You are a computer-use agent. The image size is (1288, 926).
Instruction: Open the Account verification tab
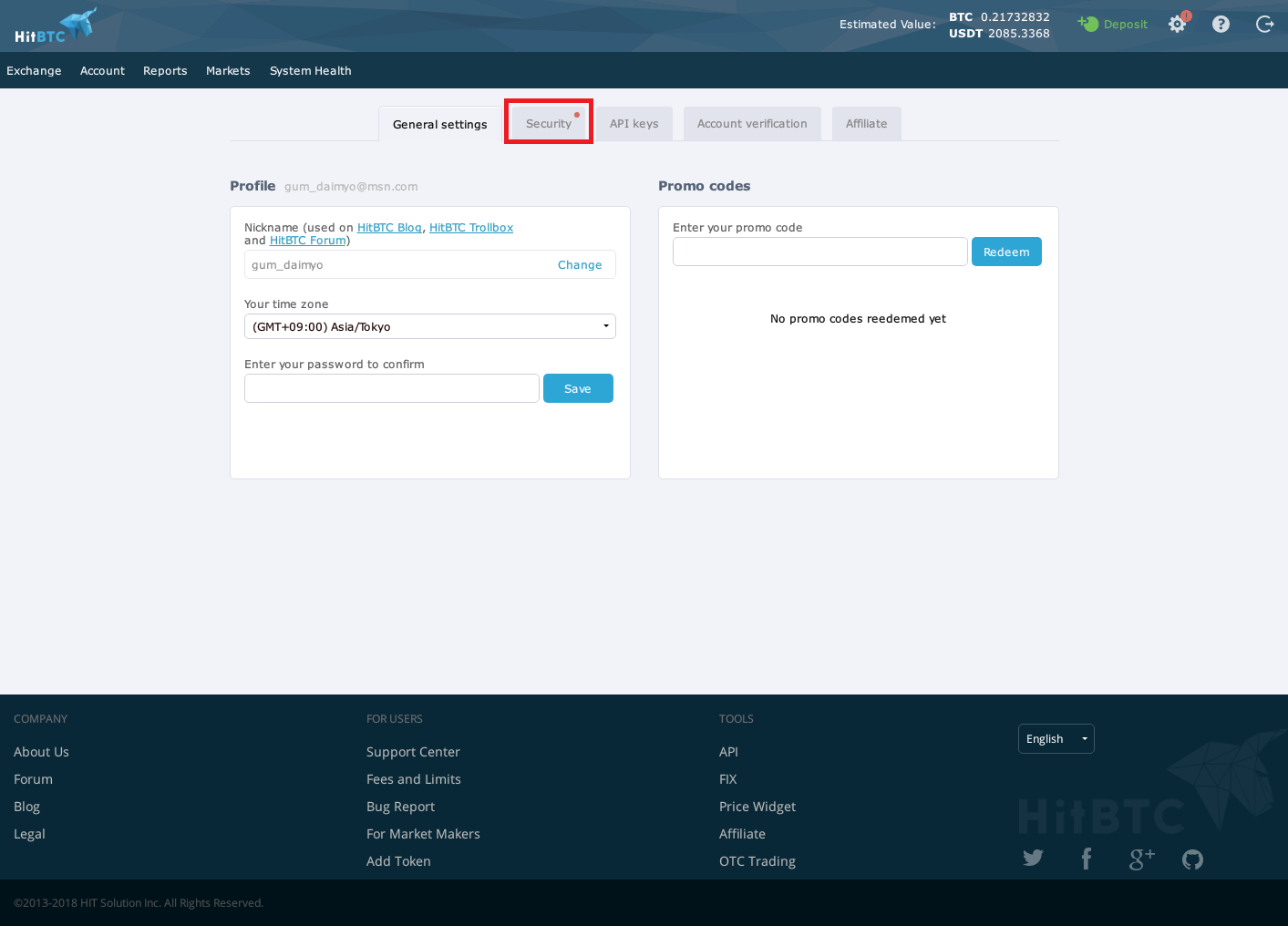(x=752, y=124)
